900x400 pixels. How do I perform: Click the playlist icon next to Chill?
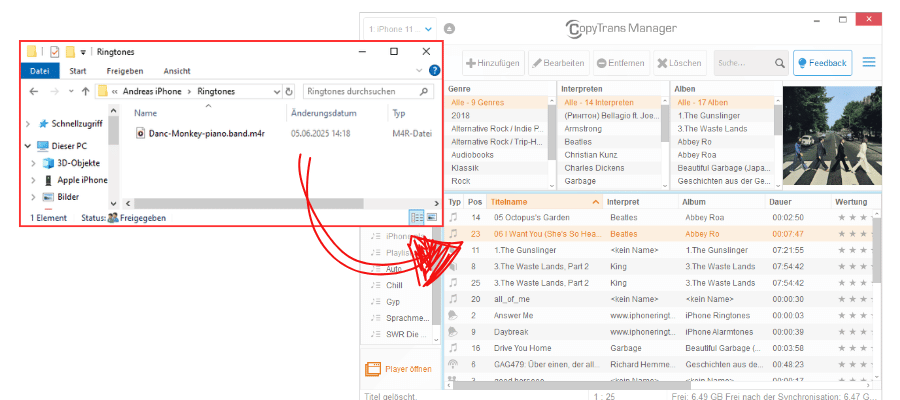click(375, 285)
